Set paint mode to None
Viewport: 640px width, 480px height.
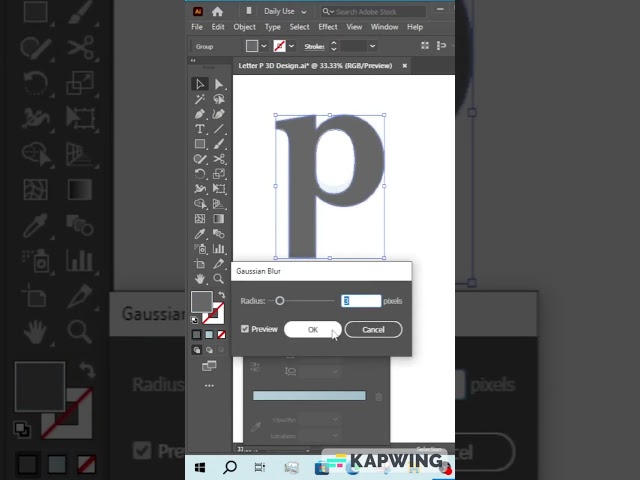click(x=222, y=335)
